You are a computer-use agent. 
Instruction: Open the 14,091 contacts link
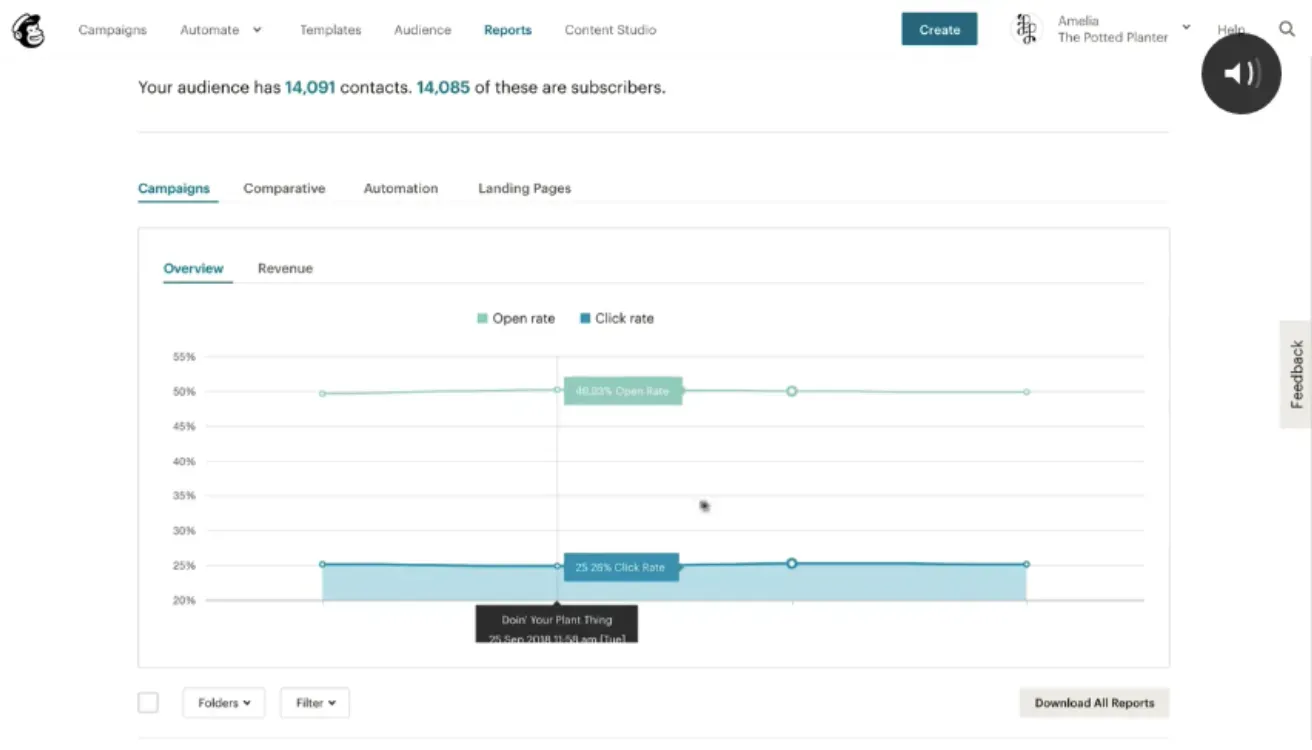(307, 87)
